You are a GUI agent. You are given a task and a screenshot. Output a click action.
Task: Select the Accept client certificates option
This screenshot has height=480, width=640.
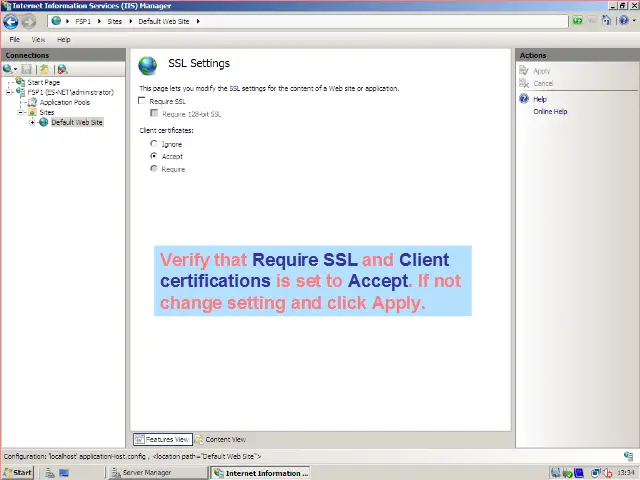[153, 156]
